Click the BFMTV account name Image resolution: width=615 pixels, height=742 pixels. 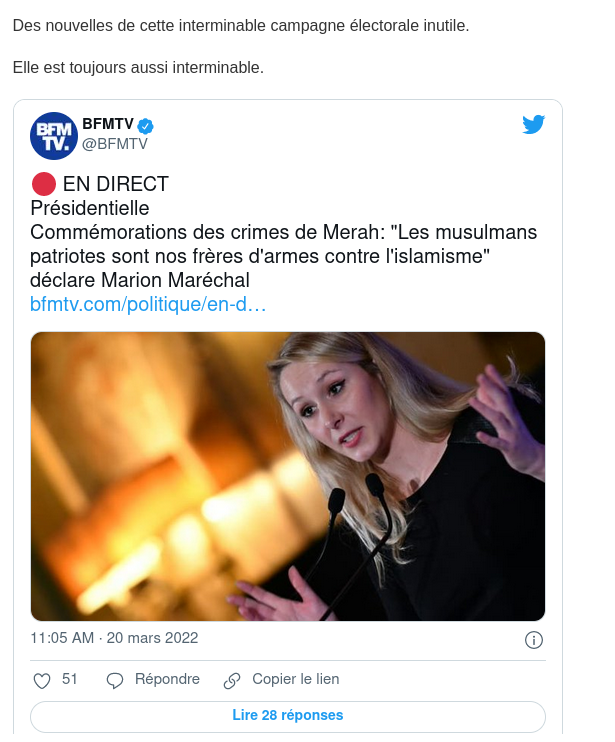click(108, 124)
